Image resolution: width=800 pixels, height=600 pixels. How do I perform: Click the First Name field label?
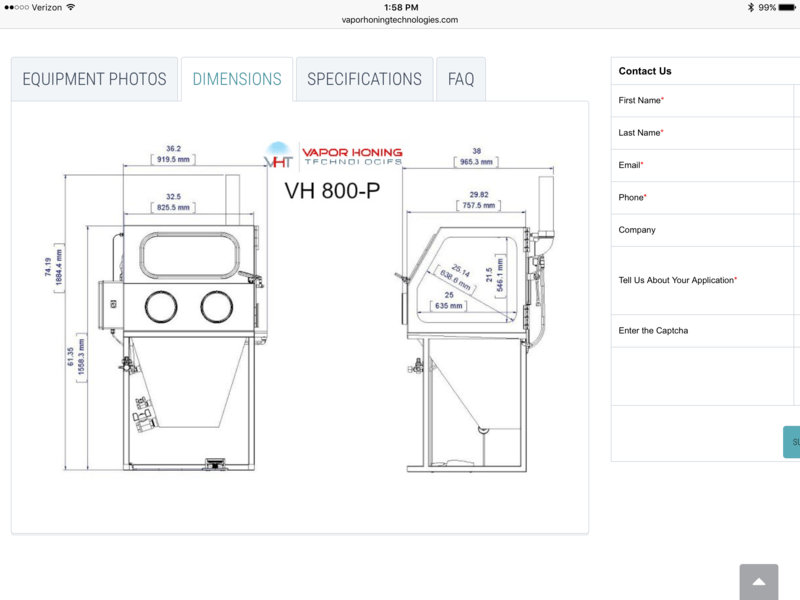(x=641, y=101)
